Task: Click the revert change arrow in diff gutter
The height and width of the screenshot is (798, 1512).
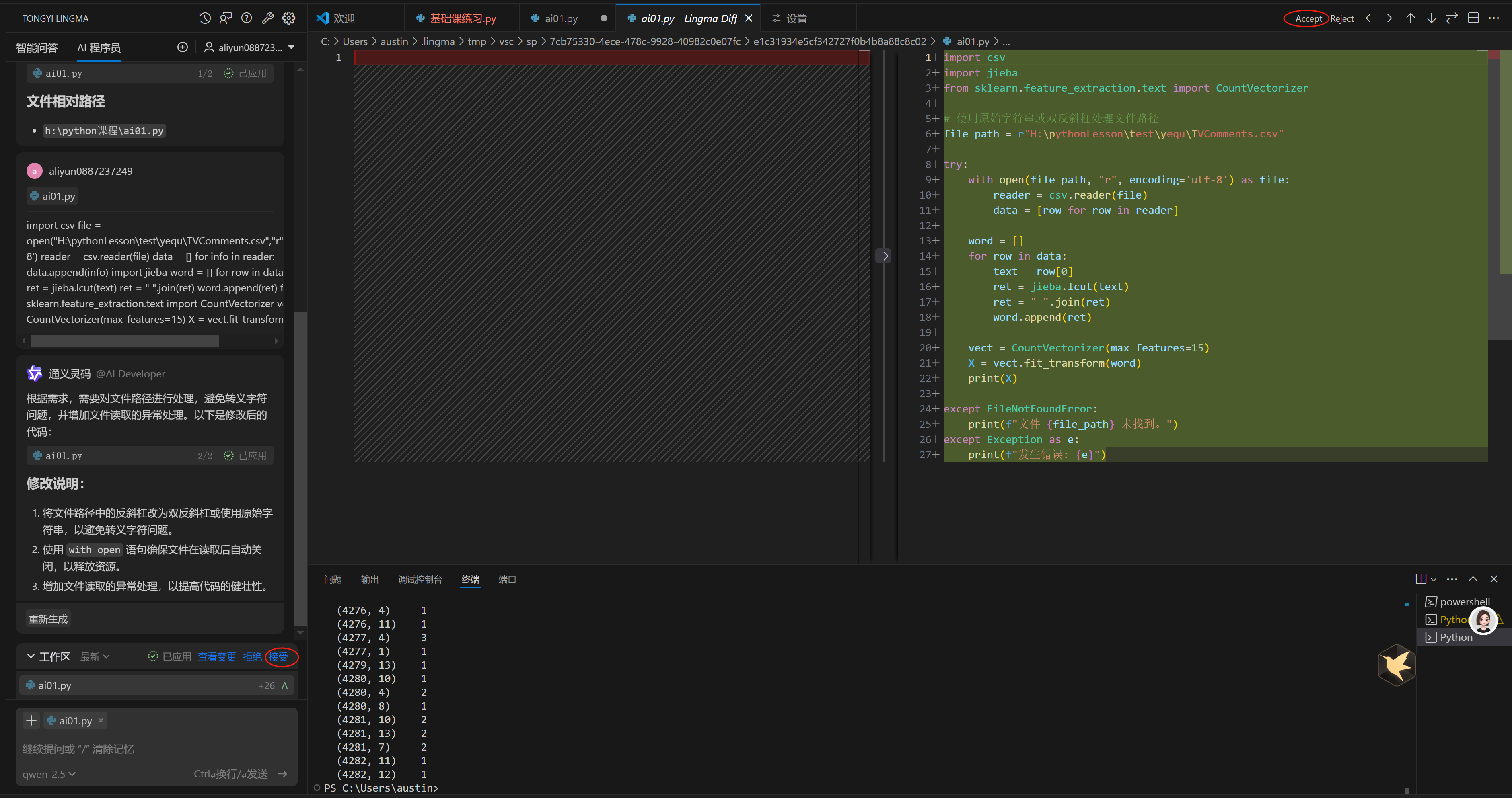Action: (883, 256)
